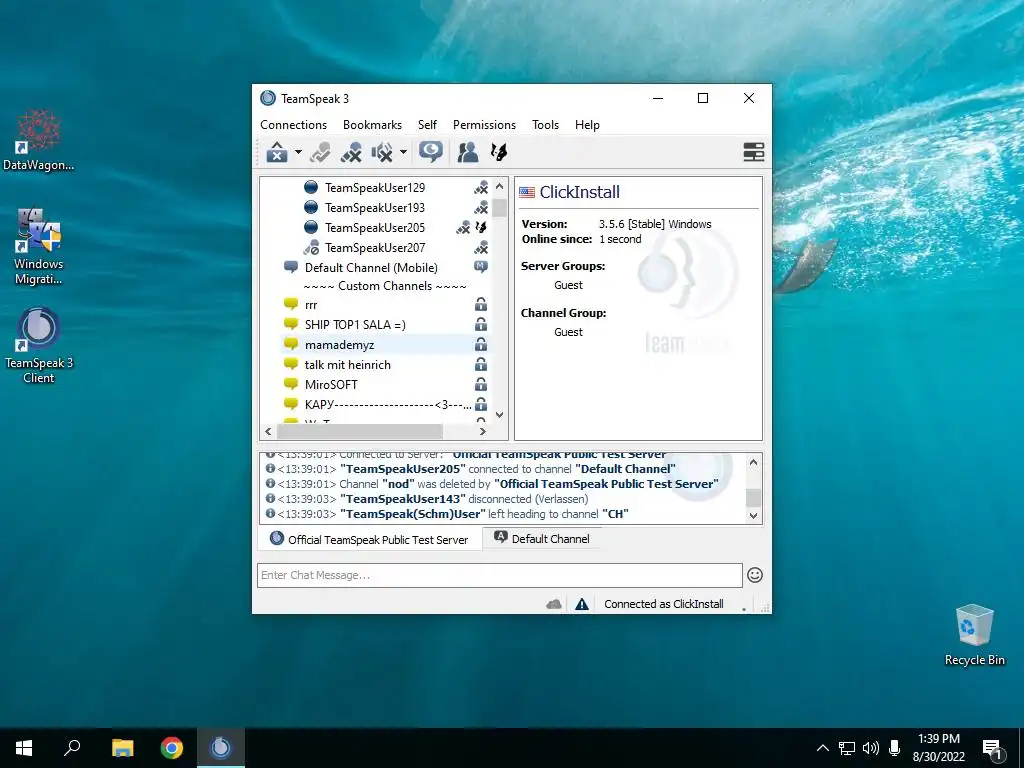Open the Connections menu
Image resolution: width=1024 pixels, height=768 pixels.
(x=293, y=125)
